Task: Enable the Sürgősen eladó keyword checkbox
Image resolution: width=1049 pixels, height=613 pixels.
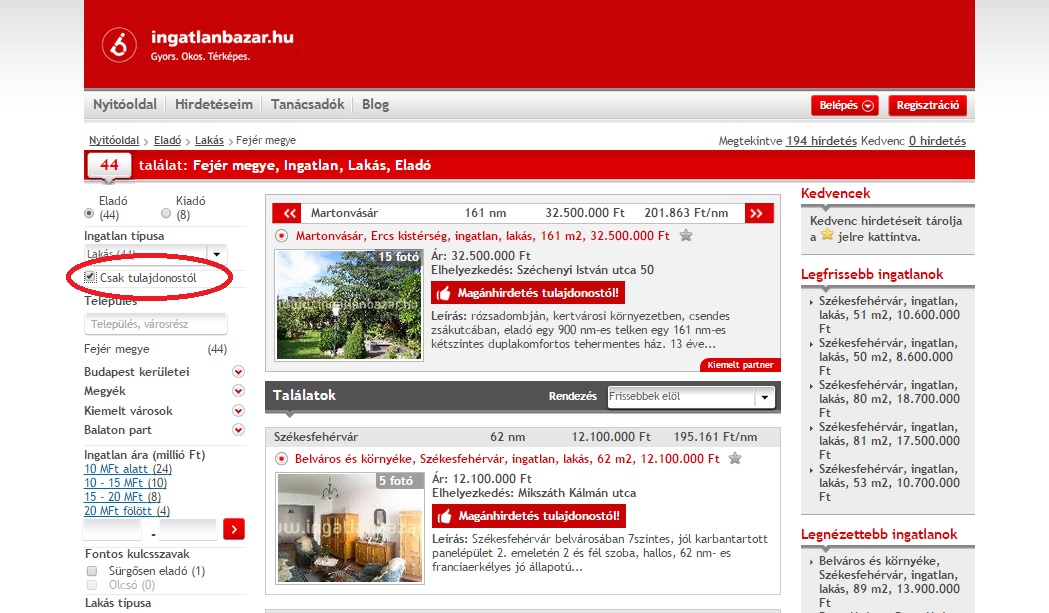Action: click(x=92, y=571)
